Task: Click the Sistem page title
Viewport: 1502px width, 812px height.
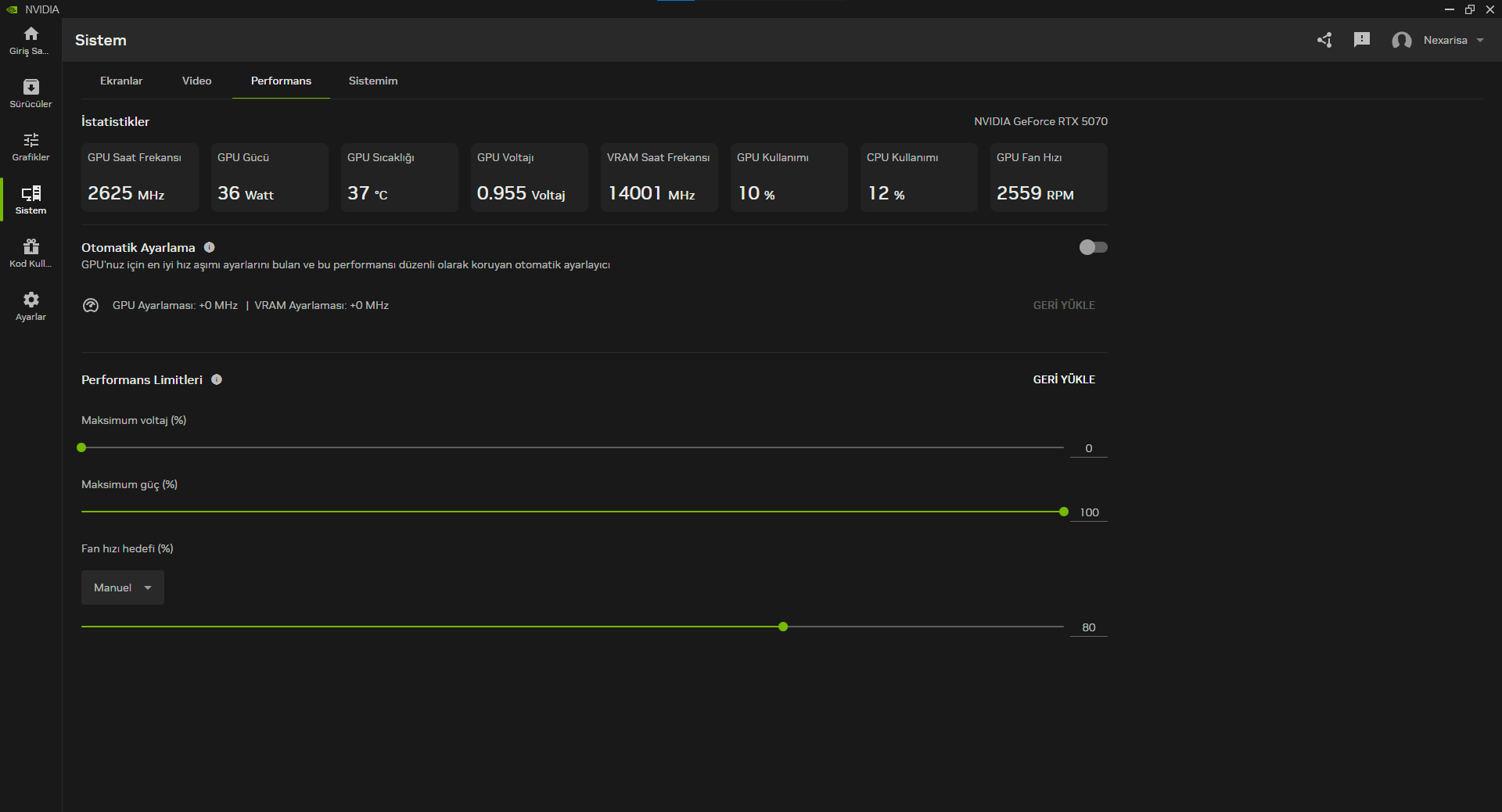Action: (101, 40)
